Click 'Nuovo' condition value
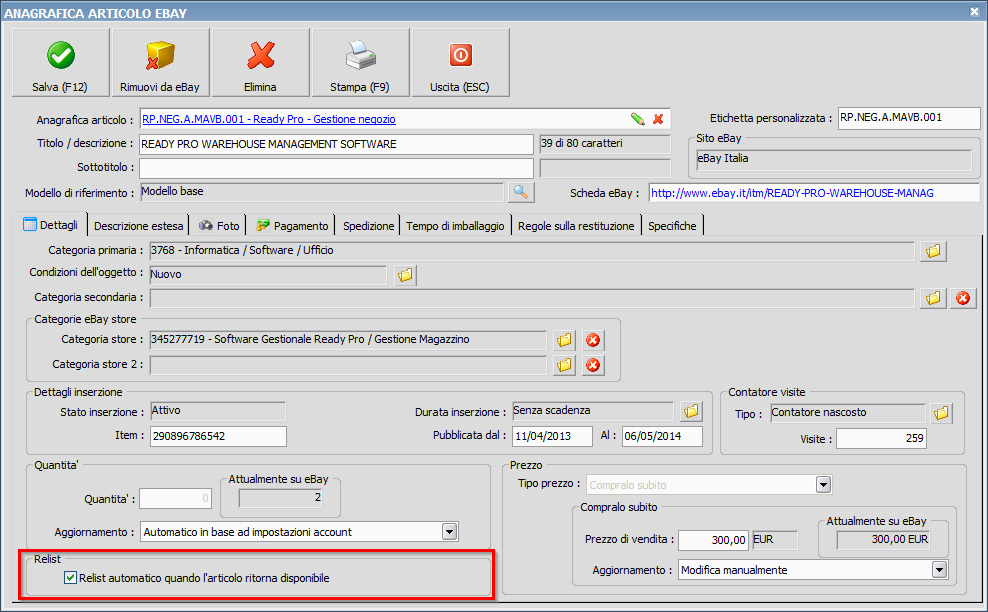This screenshot has height=612, width=988. pos(268,275)
